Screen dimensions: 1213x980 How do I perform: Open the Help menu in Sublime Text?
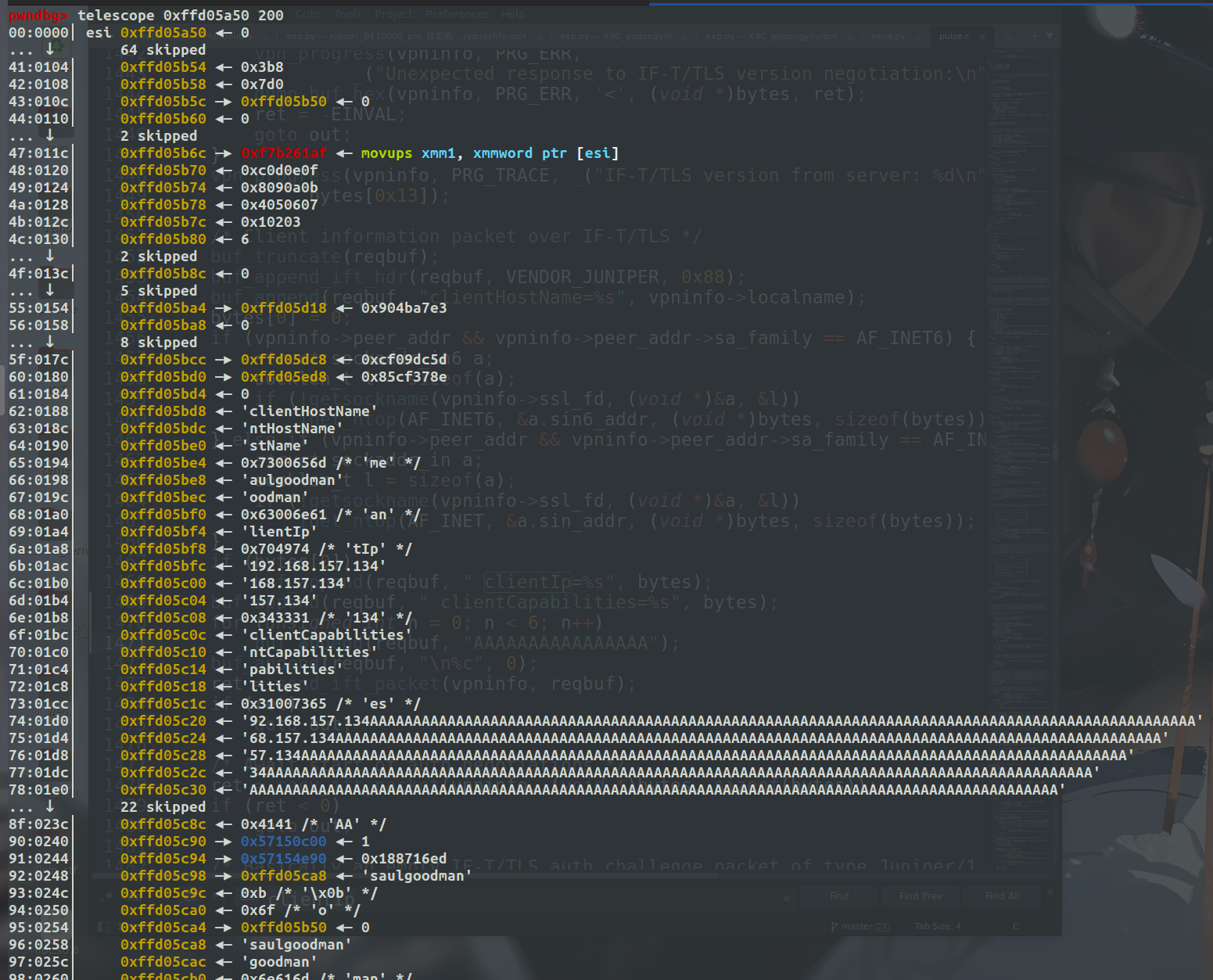513,14
